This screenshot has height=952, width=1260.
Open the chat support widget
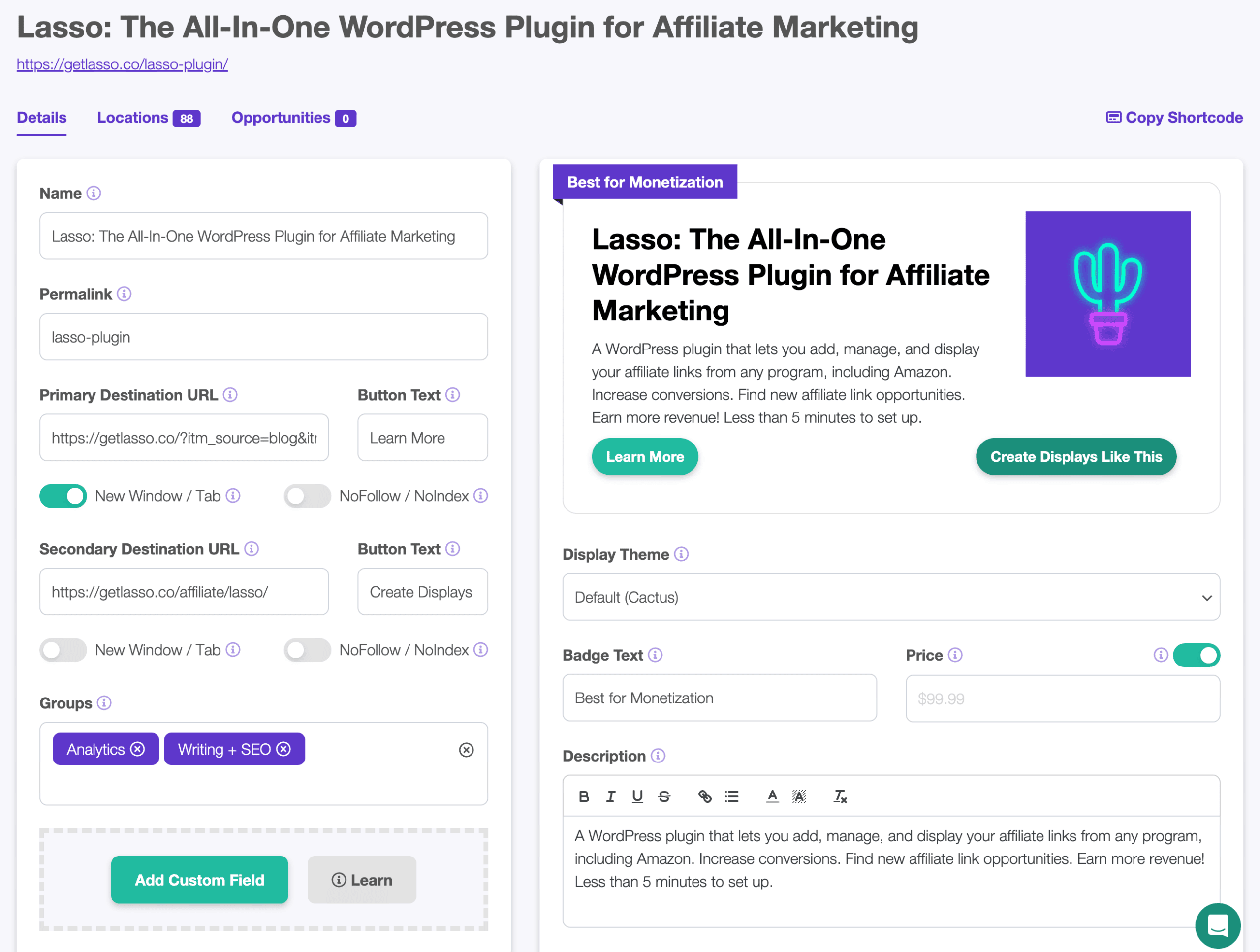pyautogui.click(x=1218, y=925)
